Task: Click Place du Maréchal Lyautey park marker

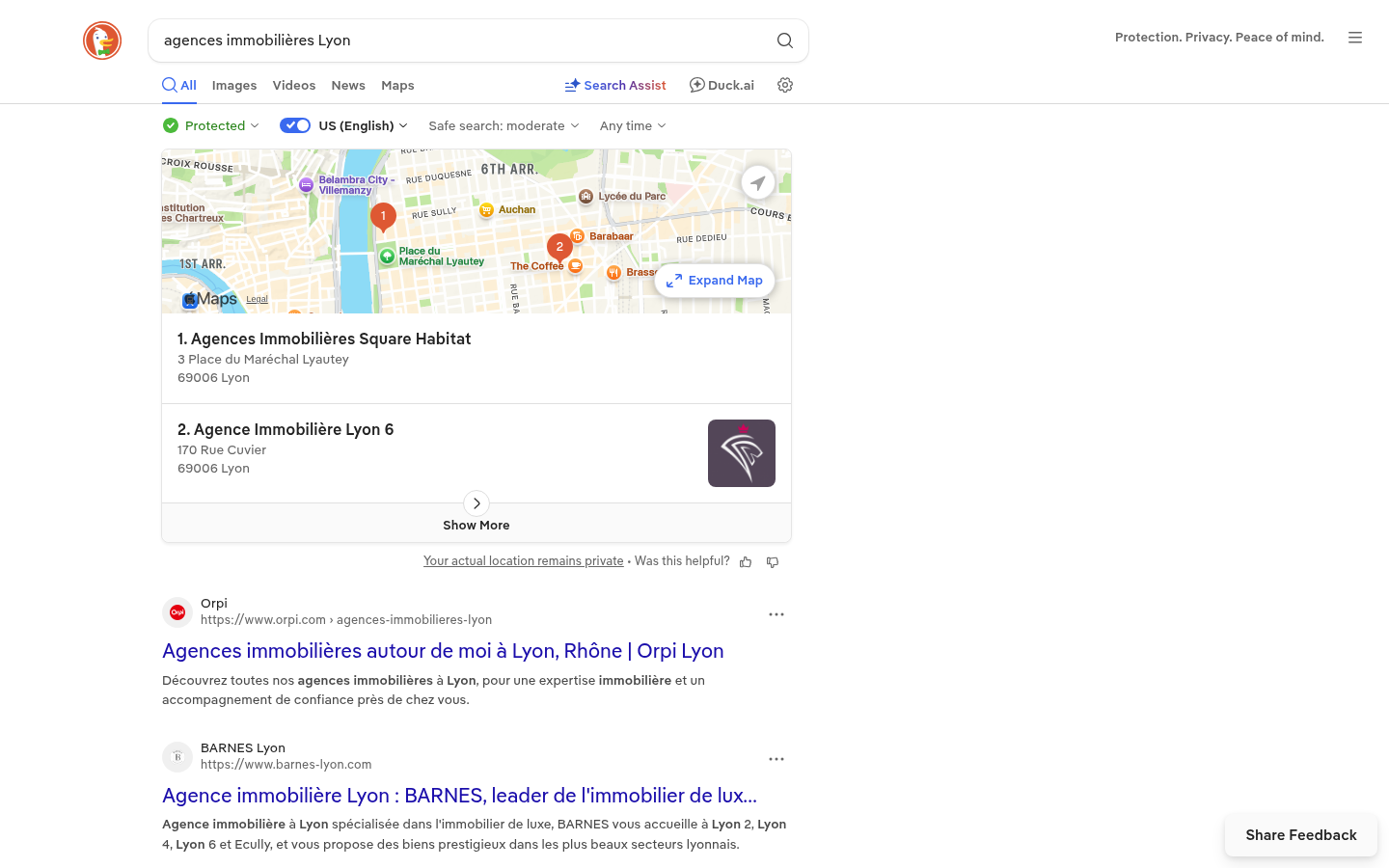Action: tap(387, 257)
